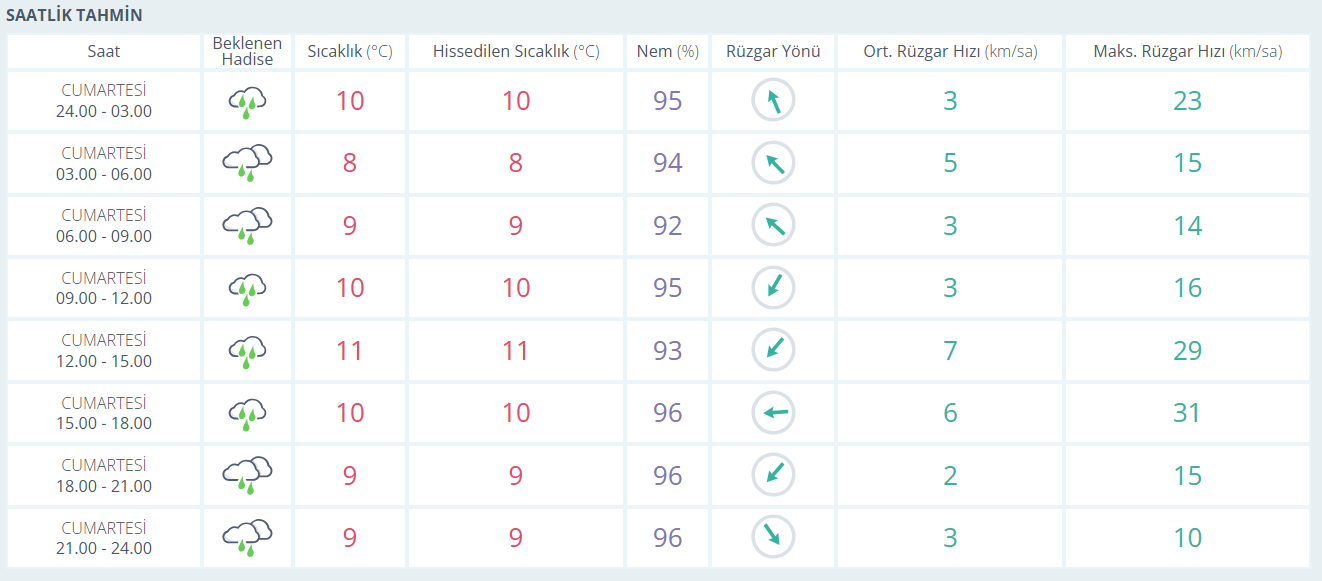Click the "SAATLİK TAHMİN" section title

[x=74, y=16]
